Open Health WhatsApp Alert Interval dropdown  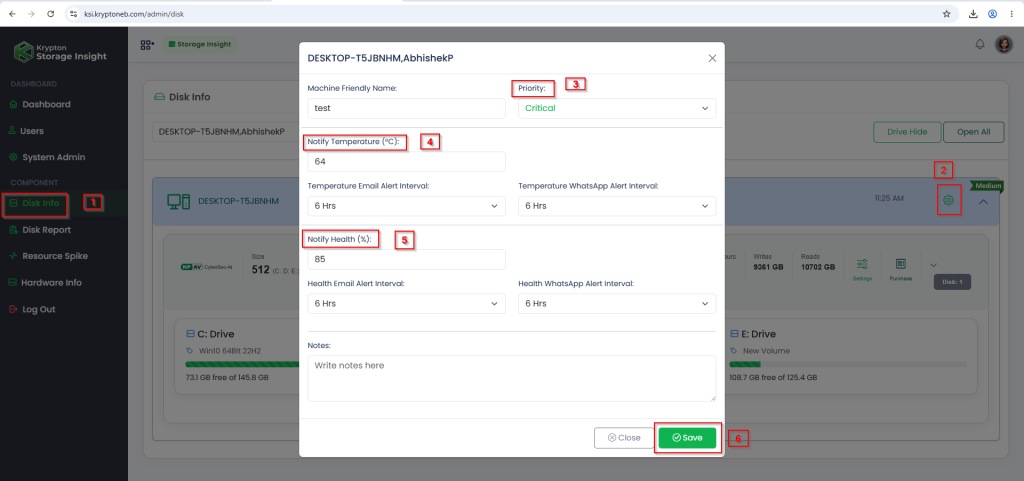[617, 303]
